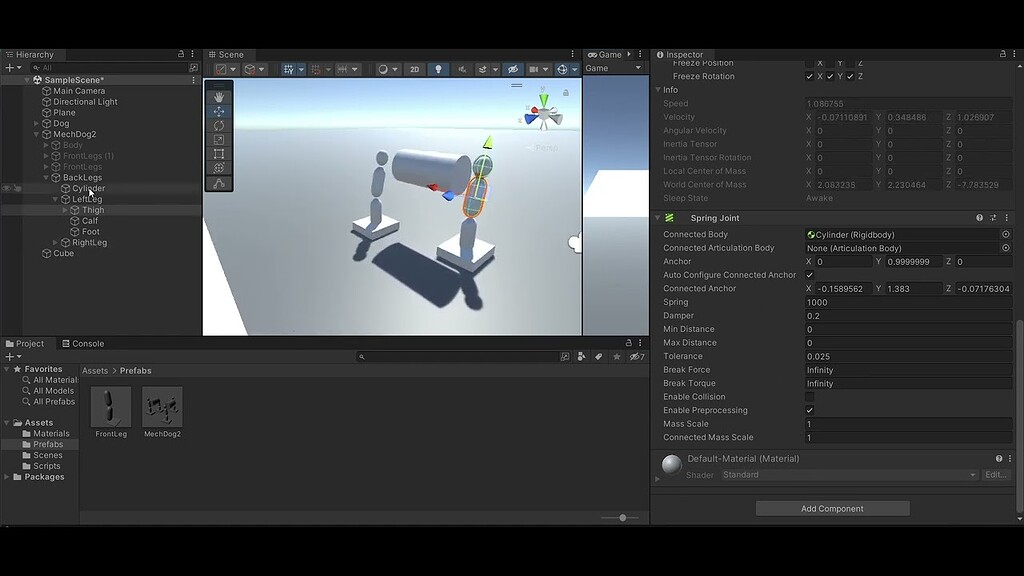Select the MechDog2 prefab thumbnail
Image resolution: width=1024 pixels, height=576 pixels.
point(161,408)
